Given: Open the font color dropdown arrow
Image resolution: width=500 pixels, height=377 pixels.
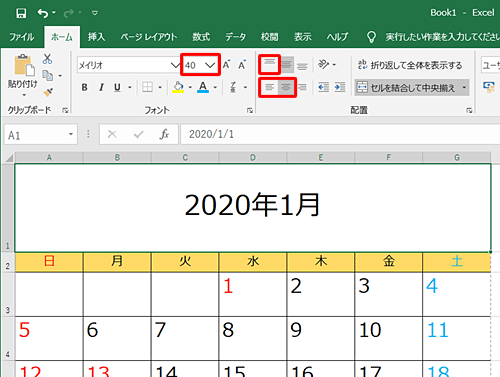Looking at the screenshot, I should click(215, 87).
